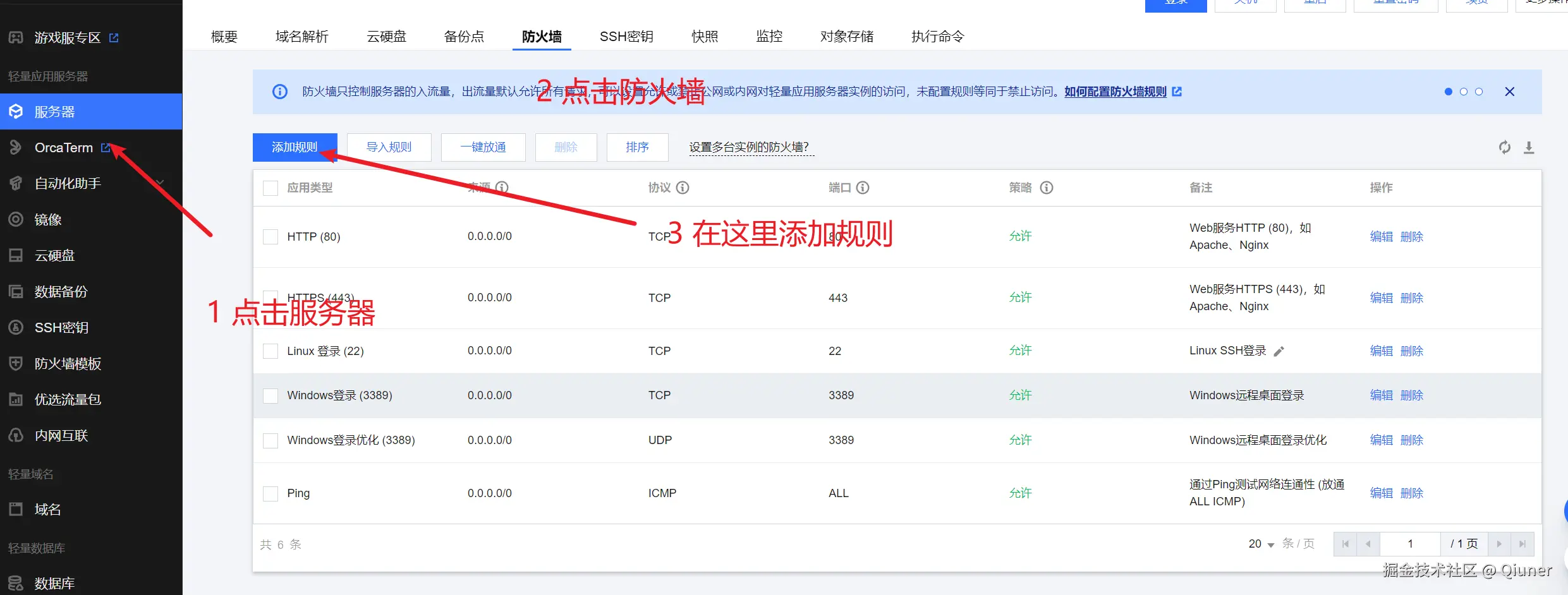Screen dimensions: 1568x595
Task: Click the OrcaTerm sidebar icon
Action: pyautogui.click(x=16, y=148)
